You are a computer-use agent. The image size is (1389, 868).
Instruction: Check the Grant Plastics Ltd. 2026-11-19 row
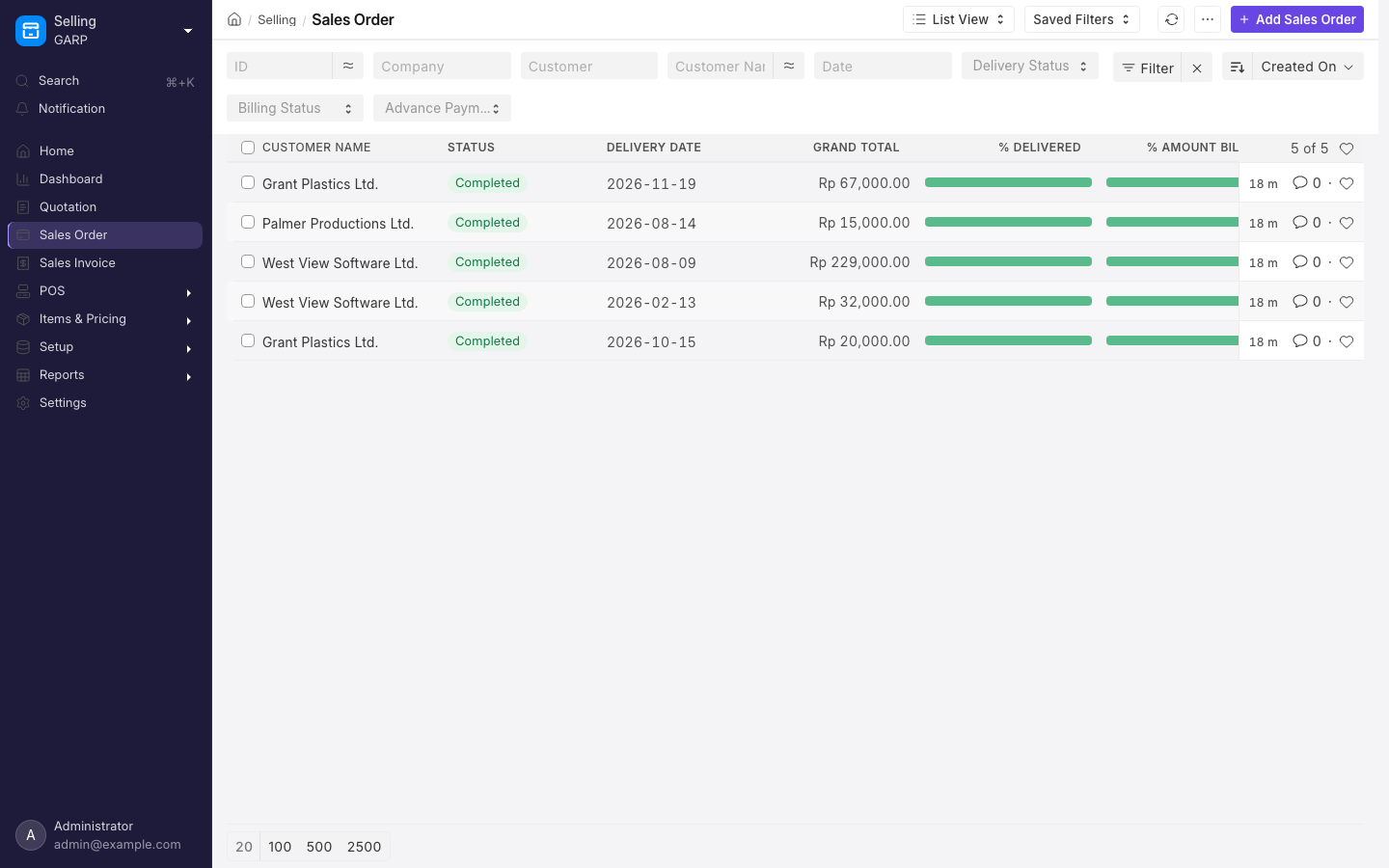click(x=248, y=182)
